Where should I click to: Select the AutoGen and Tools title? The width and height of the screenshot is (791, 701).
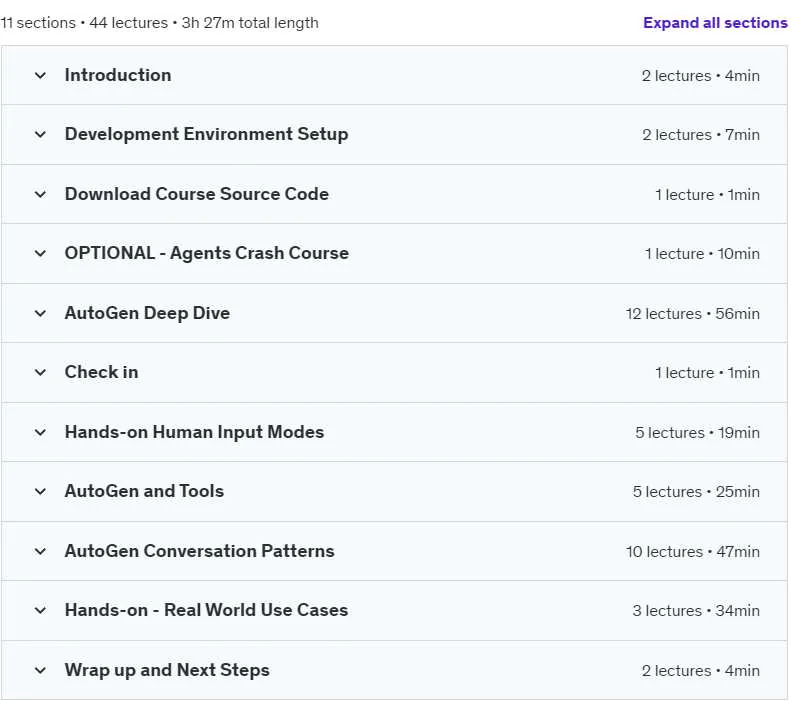tap(144, 491)
